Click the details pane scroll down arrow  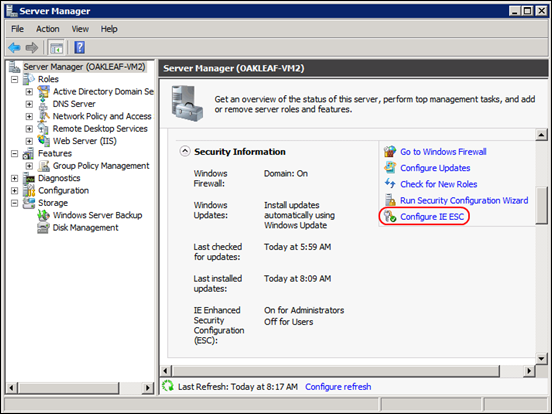541,359
